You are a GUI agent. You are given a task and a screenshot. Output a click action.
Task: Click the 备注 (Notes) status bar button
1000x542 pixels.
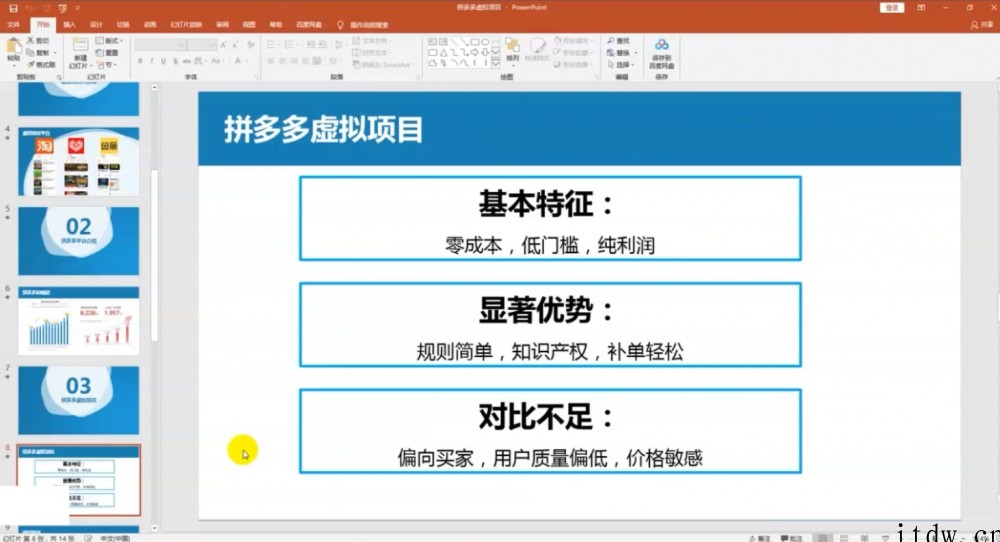[x=760, y=538]
